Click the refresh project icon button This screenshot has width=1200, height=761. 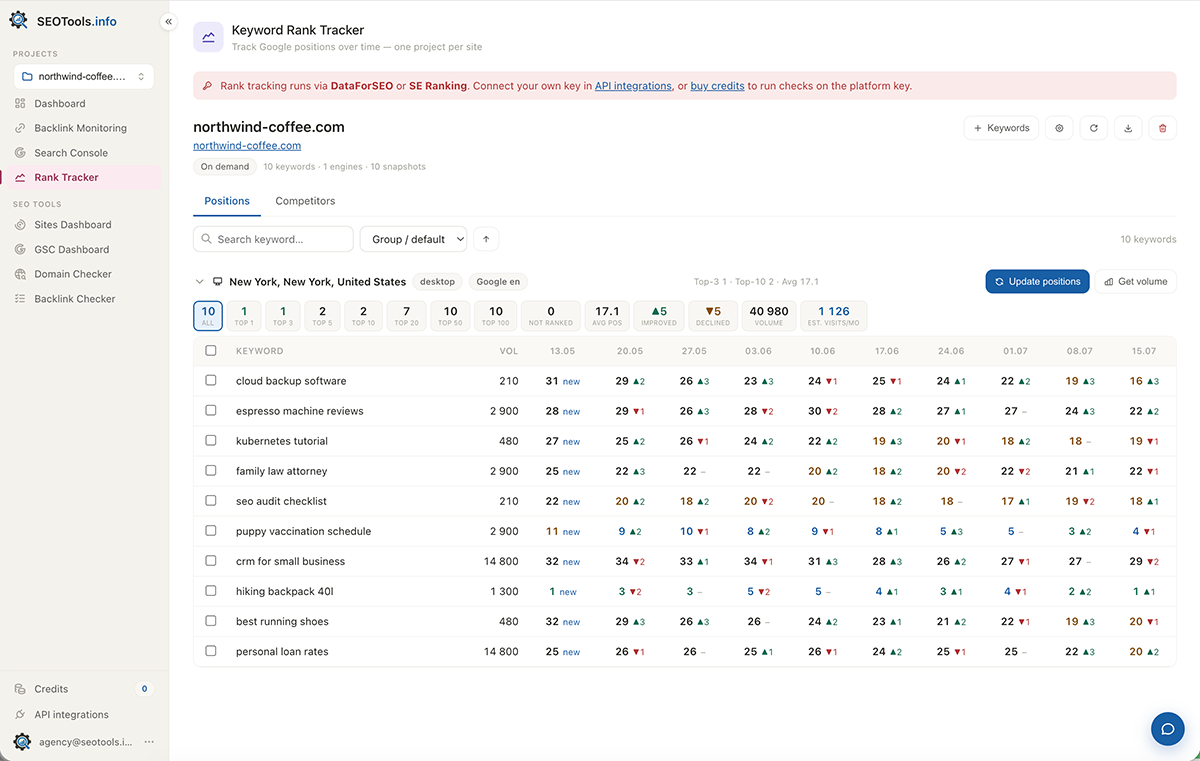(1094, 128)
